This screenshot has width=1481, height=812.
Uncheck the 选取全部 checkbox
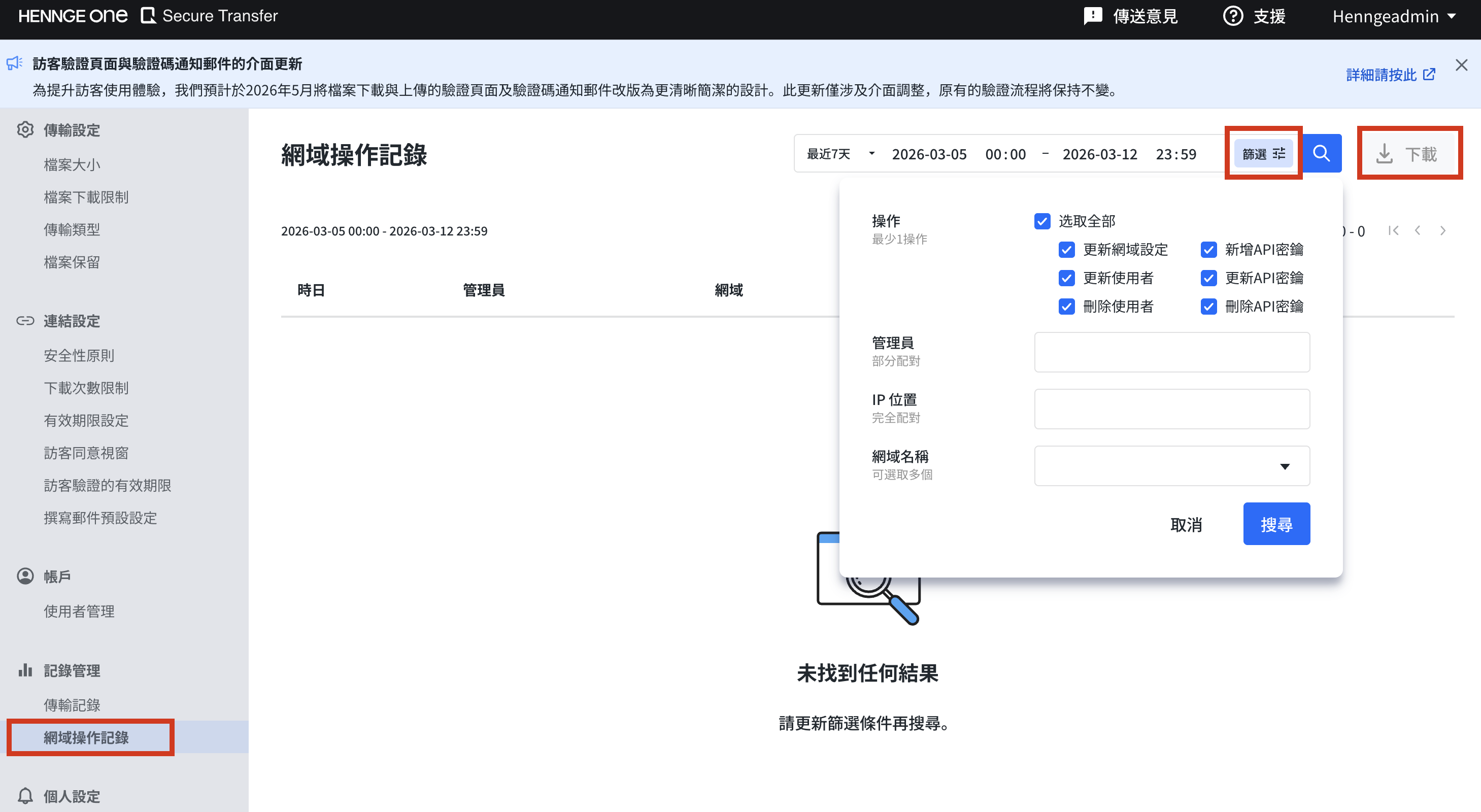coord(1042,221)
